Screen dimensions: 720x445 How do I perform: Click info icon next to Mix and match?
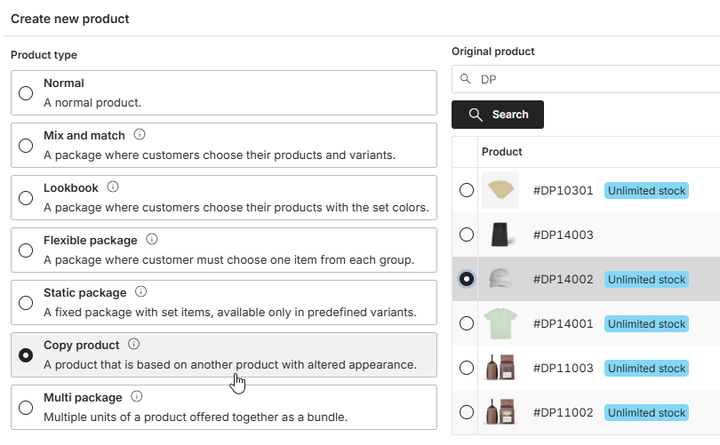140,134
